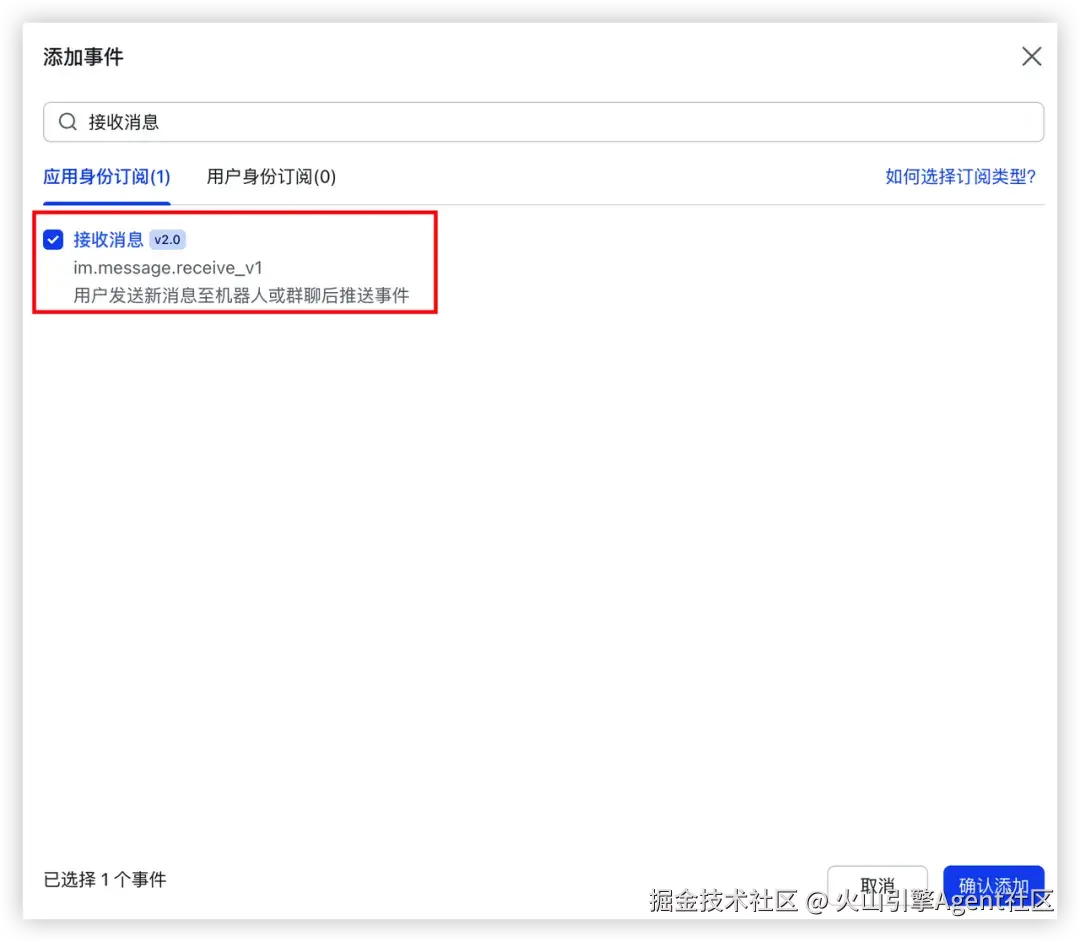This screenshot has height=942, width=1080.
Task: Select the 应用身份订阅(1) tab
Action: point(106,176)
